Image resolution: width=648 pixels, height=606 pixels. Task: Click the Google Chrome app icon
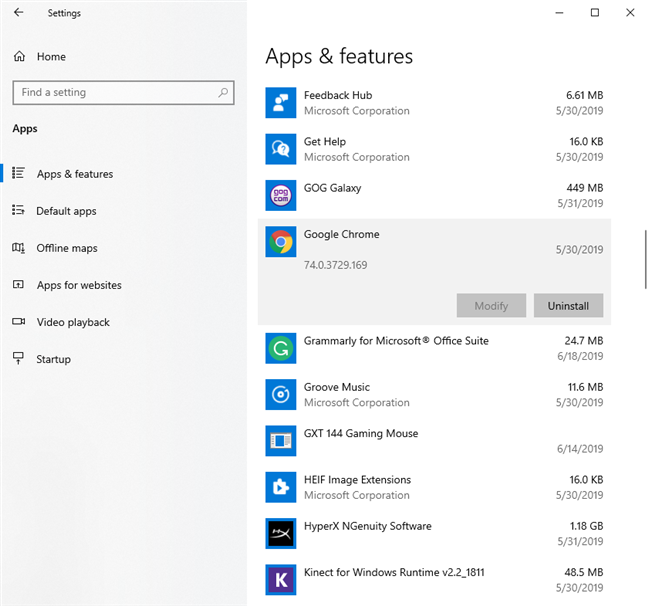281,241
